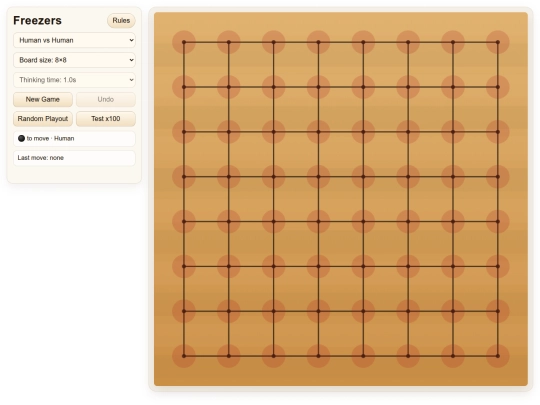
Task: Click the 'to move · Human' status text
Action: 50,138
